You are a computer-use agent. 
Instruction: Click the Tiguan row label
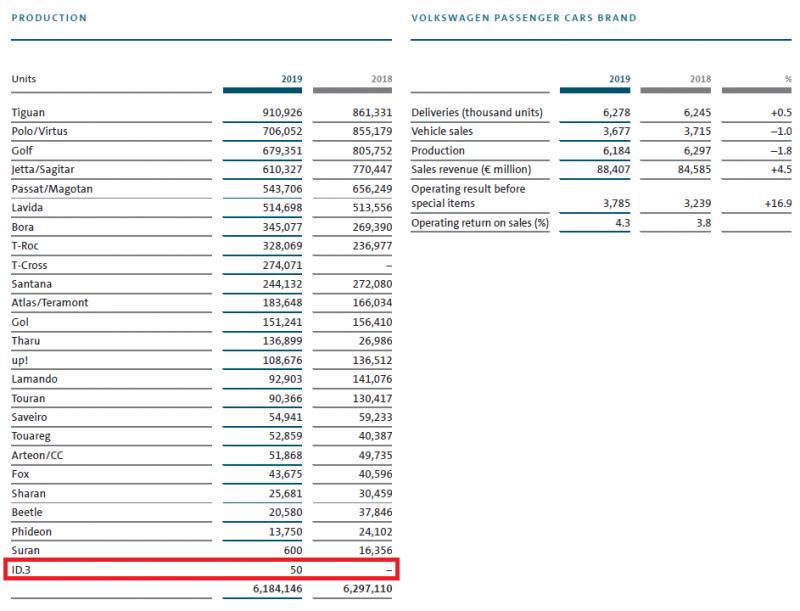28,113
